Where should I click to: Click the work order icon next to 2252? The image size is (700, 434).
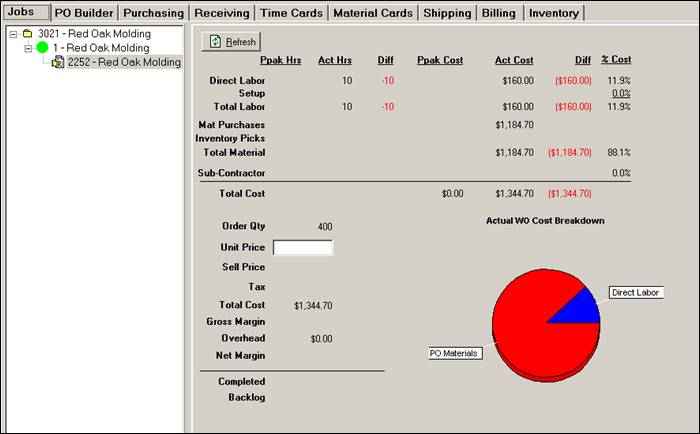(58, 62)
